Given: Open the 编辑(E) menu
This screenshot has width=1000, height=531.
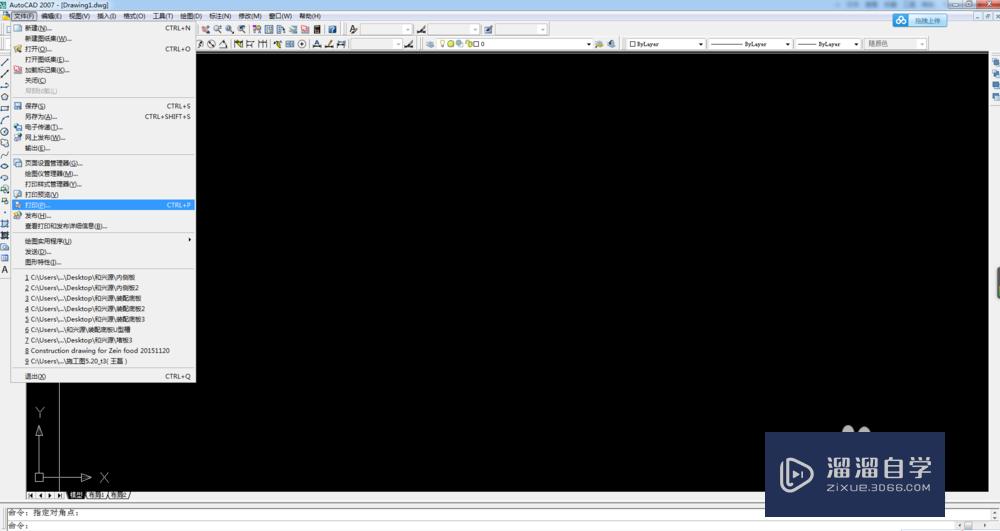Looking at the screenshot, I should tap(51, 16).
